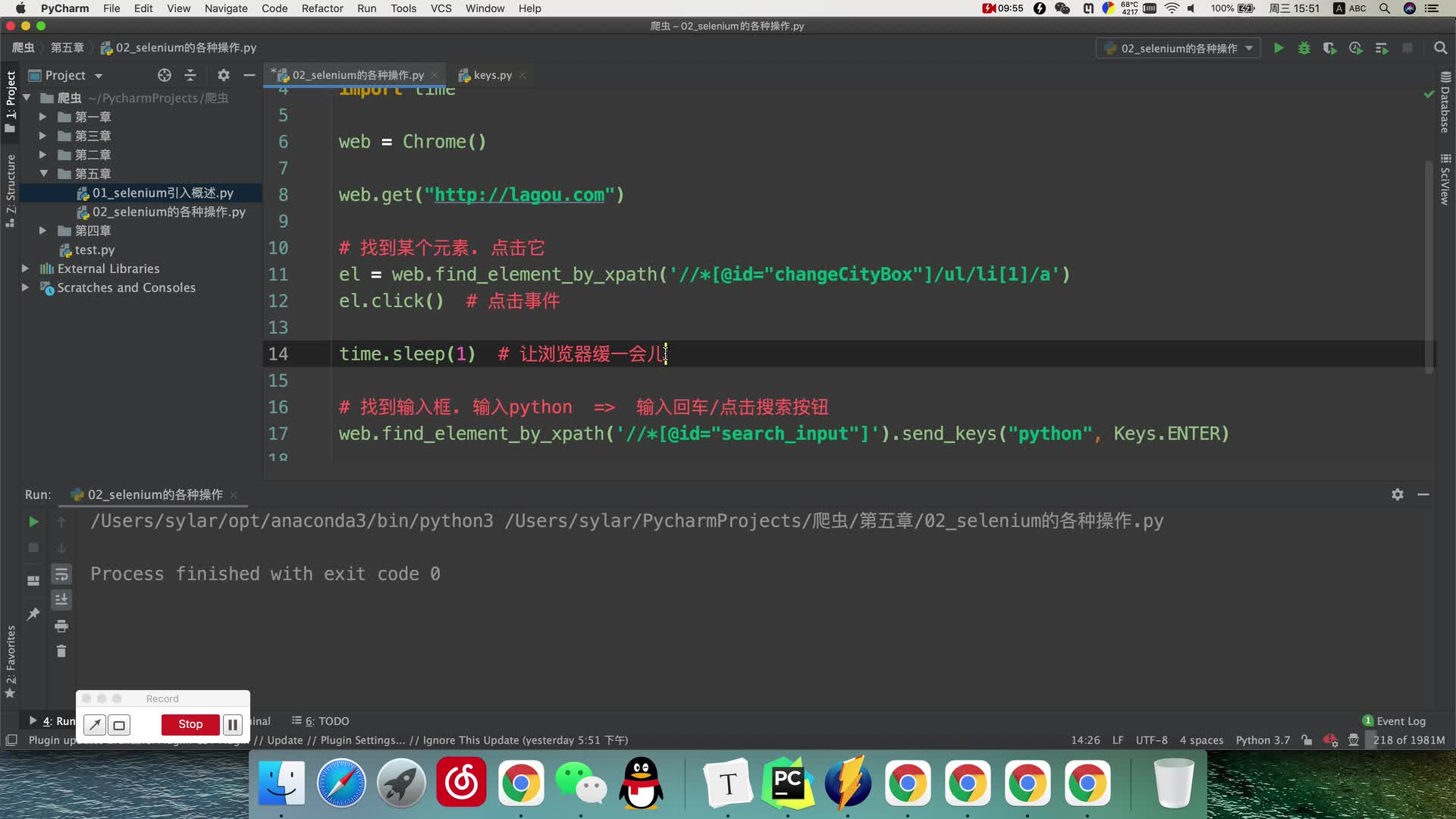Select the keys.py editor tab

tap(490, 74)
